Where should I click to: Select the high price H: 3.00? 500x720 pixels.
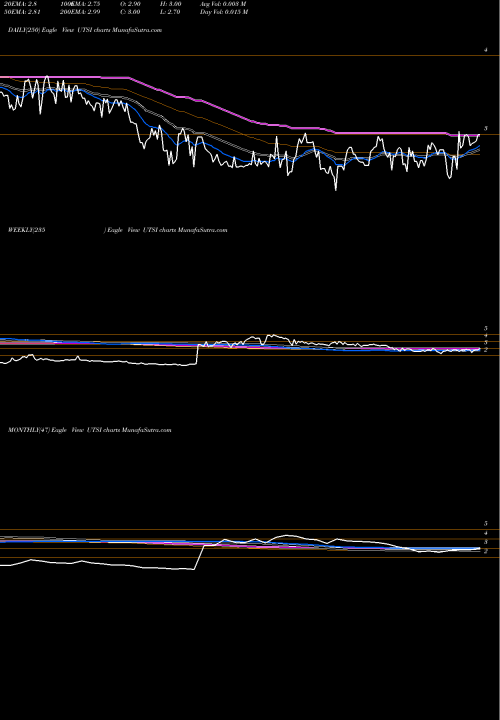172,4
